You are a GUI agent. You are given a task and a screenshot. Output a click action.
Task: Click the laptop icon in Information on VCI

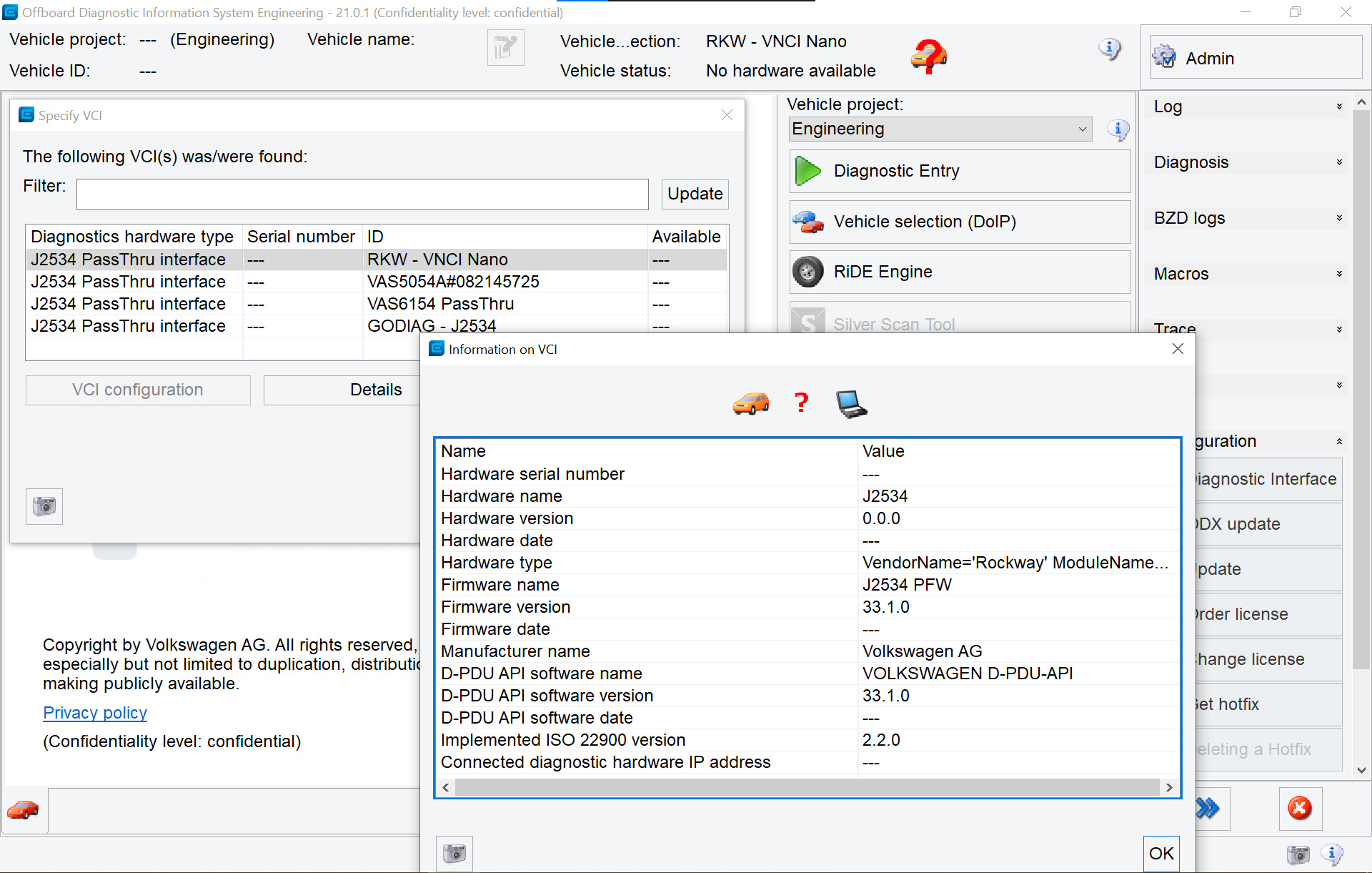851,404
